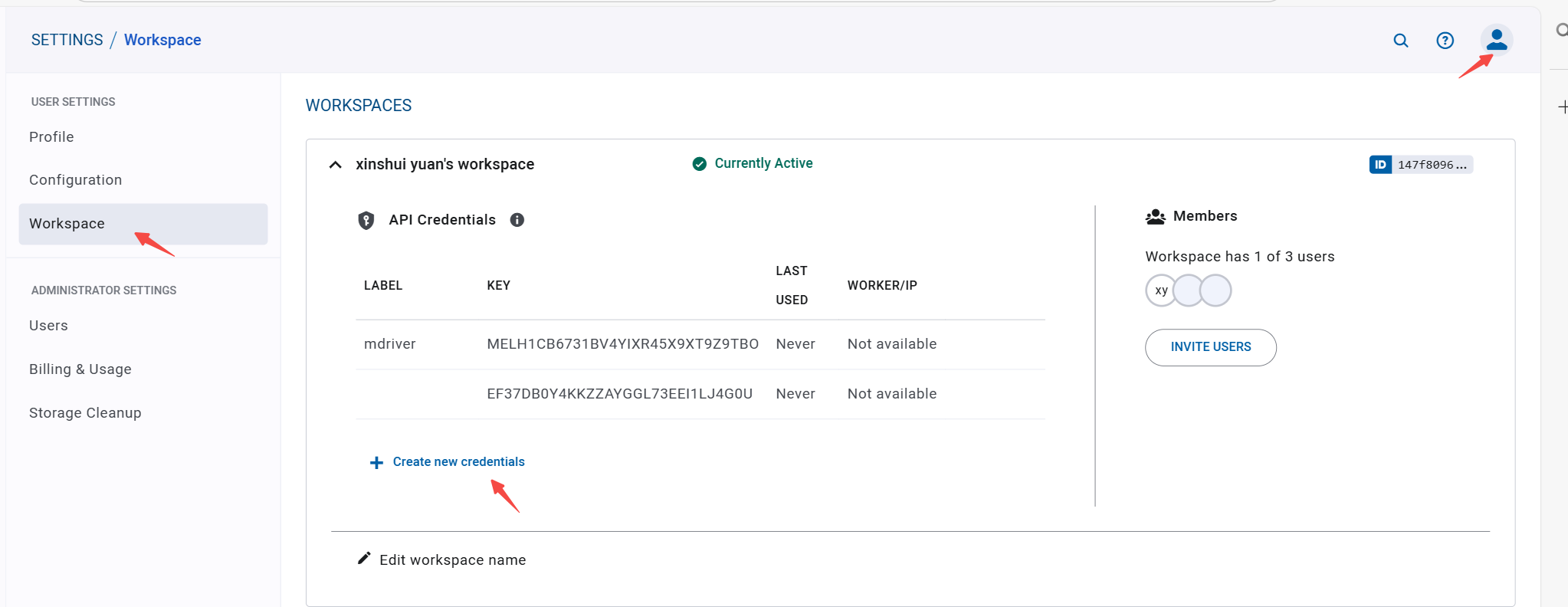This screenshot has height=607, width=1568.
Task: Click Edit workspace name
Action: coord(452,560)
